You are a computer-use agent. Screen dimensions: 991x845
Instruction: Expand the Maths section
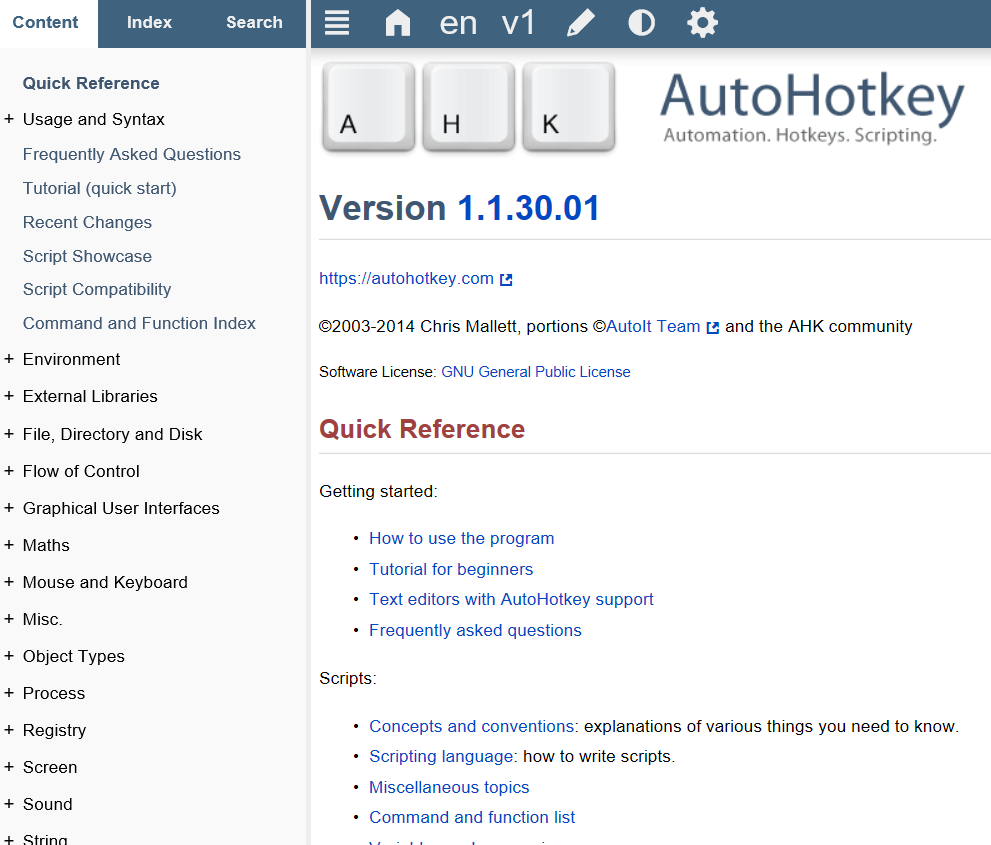pos(9,545)
